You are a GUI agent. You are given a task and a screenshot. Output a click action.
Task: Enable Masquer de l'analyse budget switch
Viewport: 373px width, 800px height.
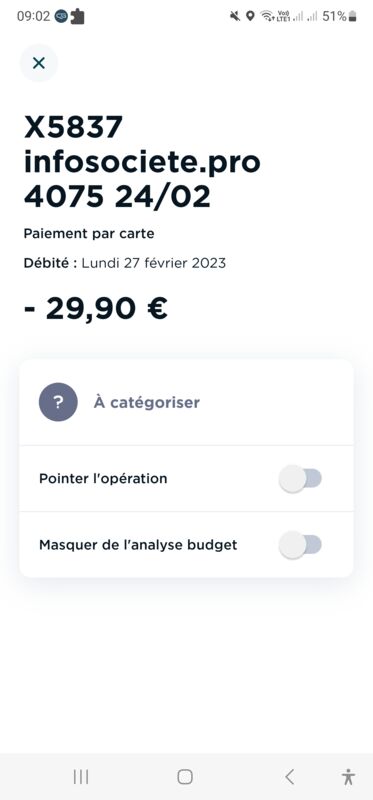click(x=300, y=545)
